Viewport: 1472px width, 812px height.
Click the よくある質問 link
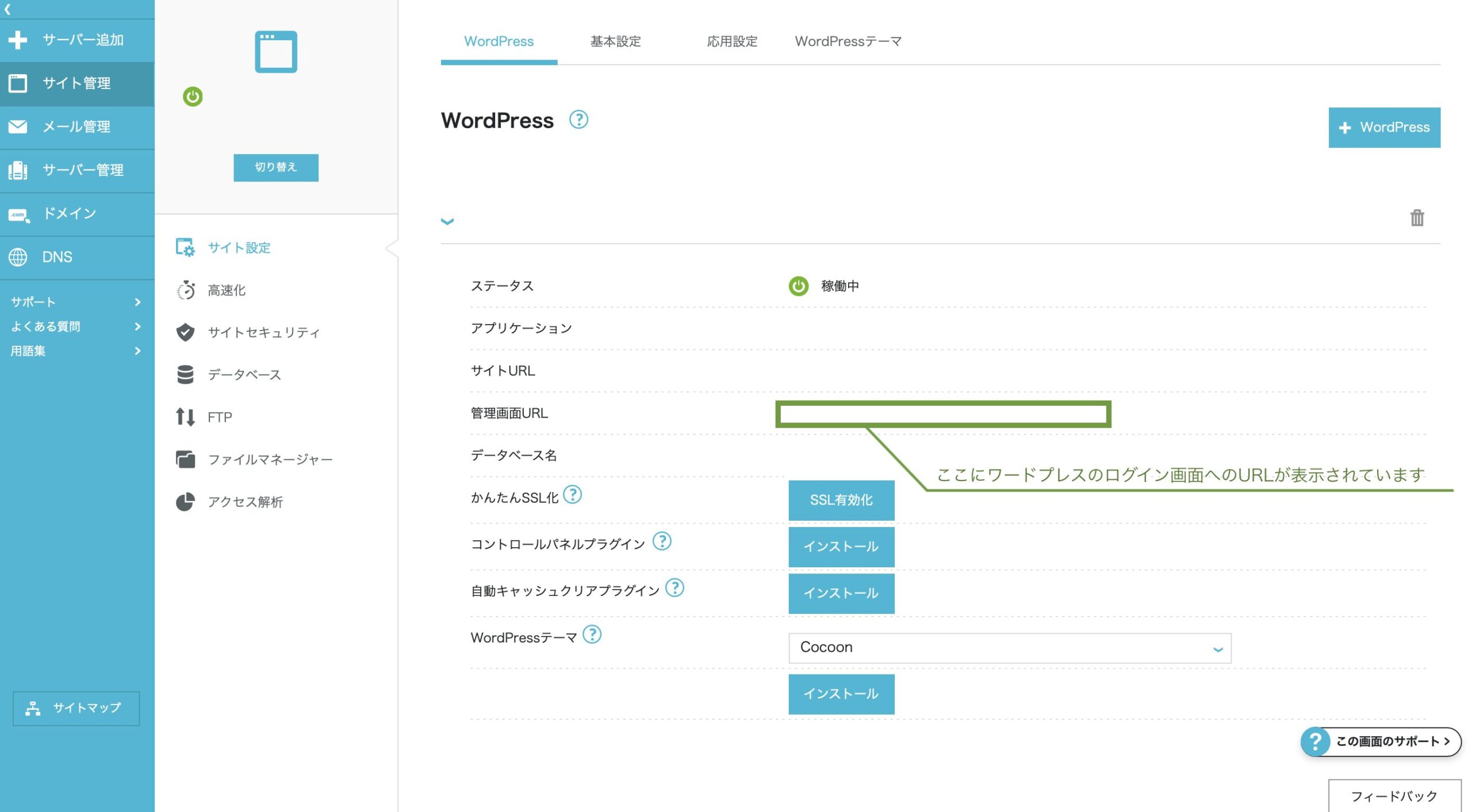pos(45,326)
